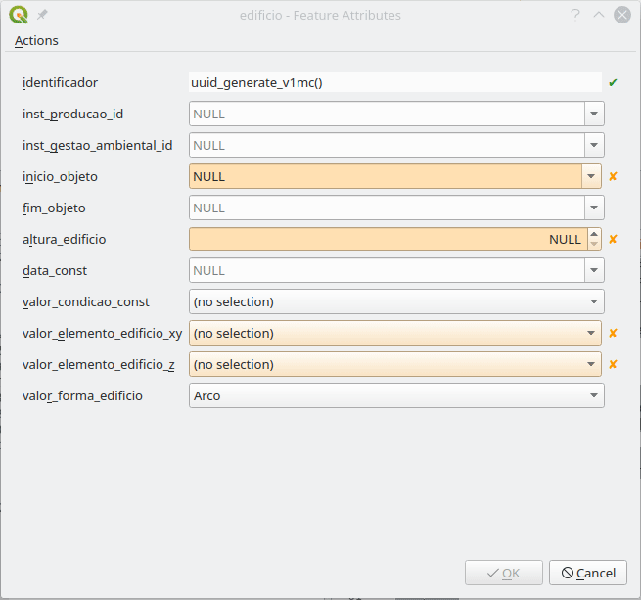
Task: Open the fim_objeto date dropdown
Action: coord(594,208)
